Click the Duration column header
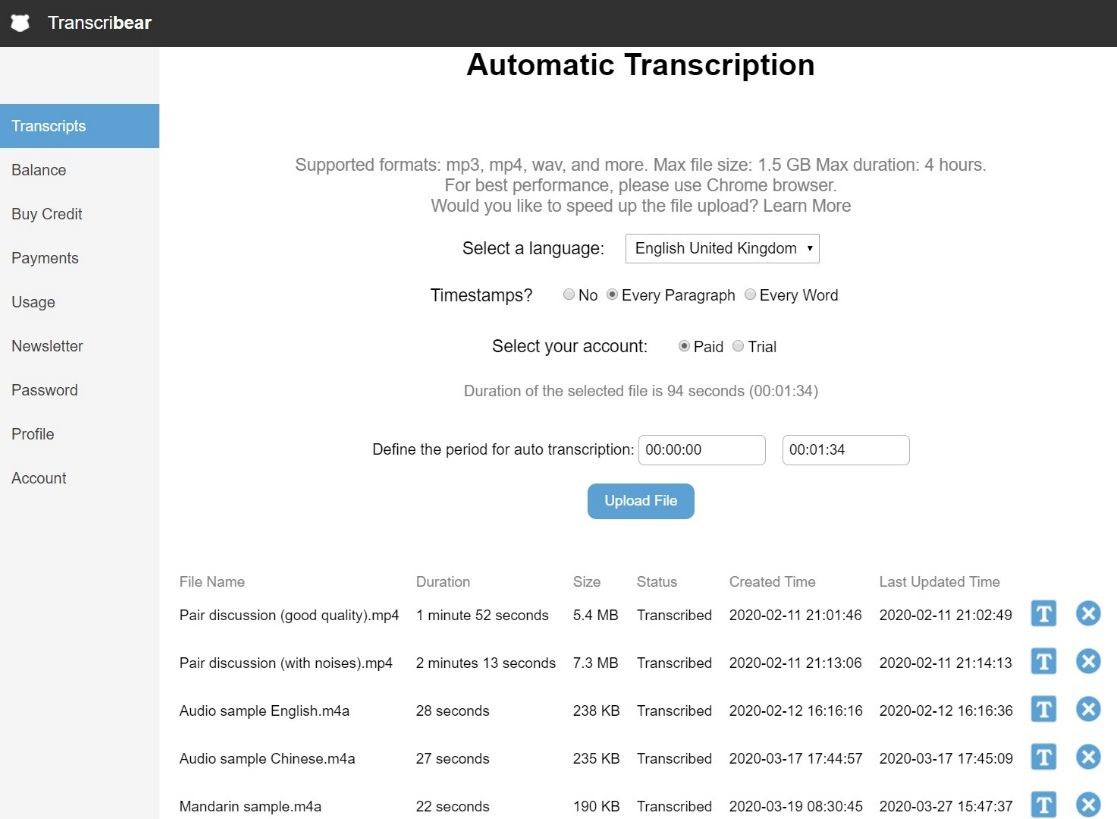1117x819 pixels. pyautogui.click(x=442, y=582)
